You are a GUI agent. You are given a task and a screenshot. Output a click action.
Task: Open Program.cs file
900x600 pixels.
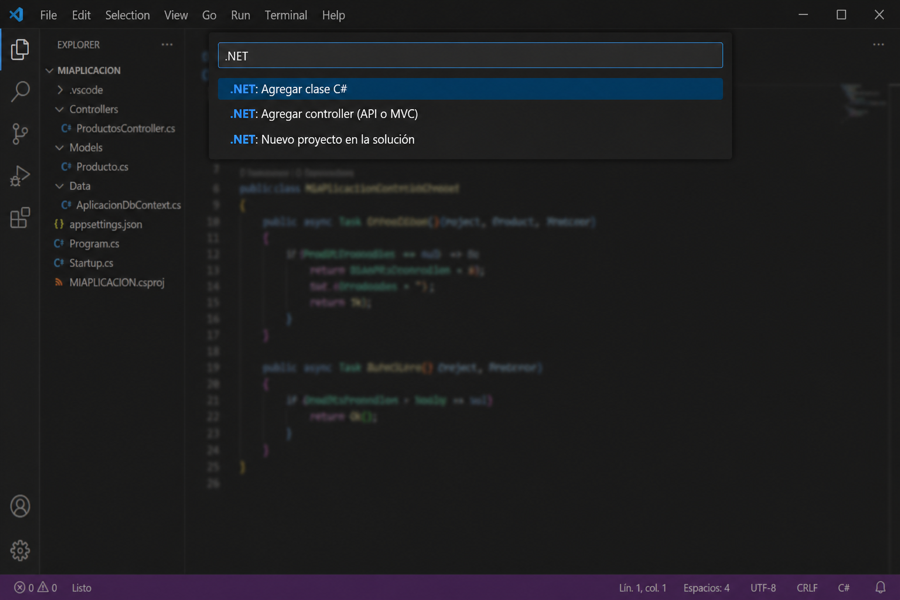(x=94, y=243)
